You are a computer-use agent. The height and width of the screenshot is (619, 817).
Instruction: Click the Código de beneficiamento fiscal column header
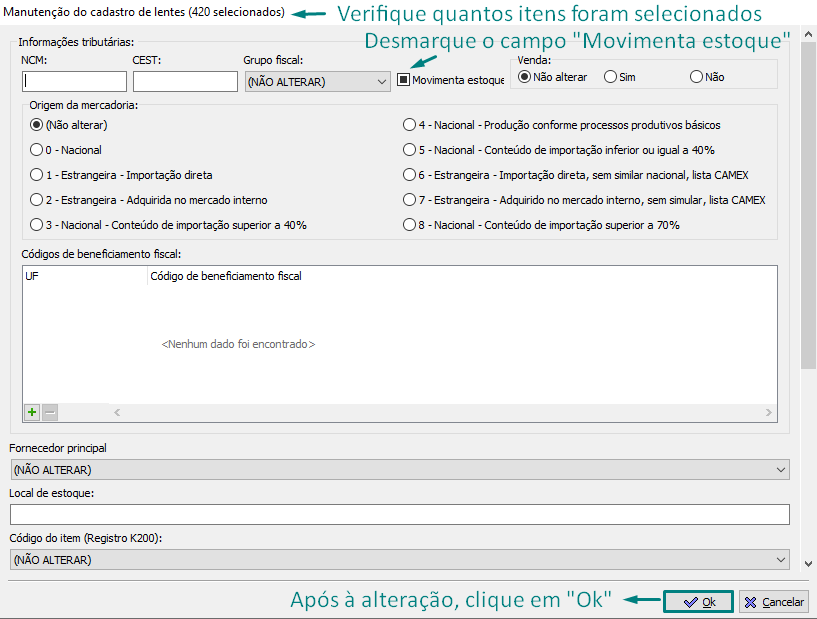pos(462,276)
